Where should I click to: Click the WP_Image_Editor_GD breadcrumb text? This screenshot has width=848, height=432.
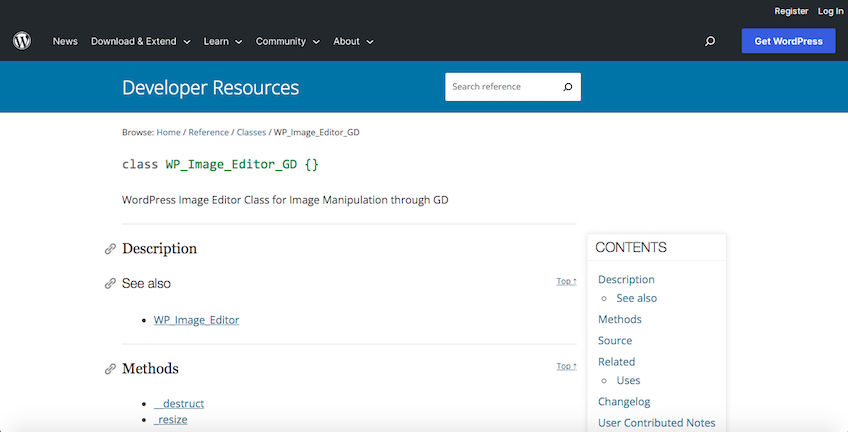(x=316, y=132)
